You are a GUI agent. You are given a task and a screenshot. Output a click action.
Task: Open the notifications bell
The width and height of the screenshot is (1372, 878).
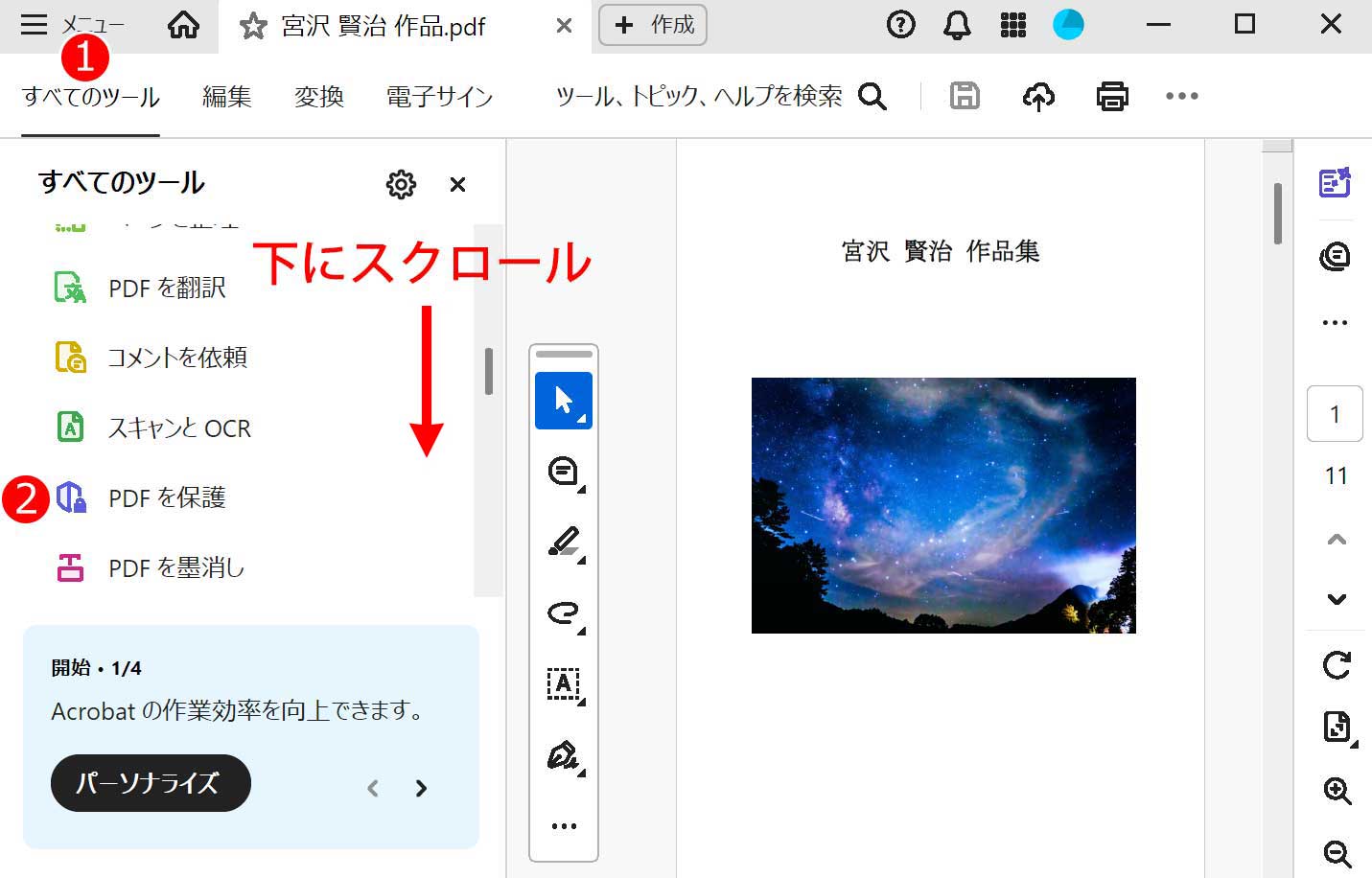coord(957,25)
